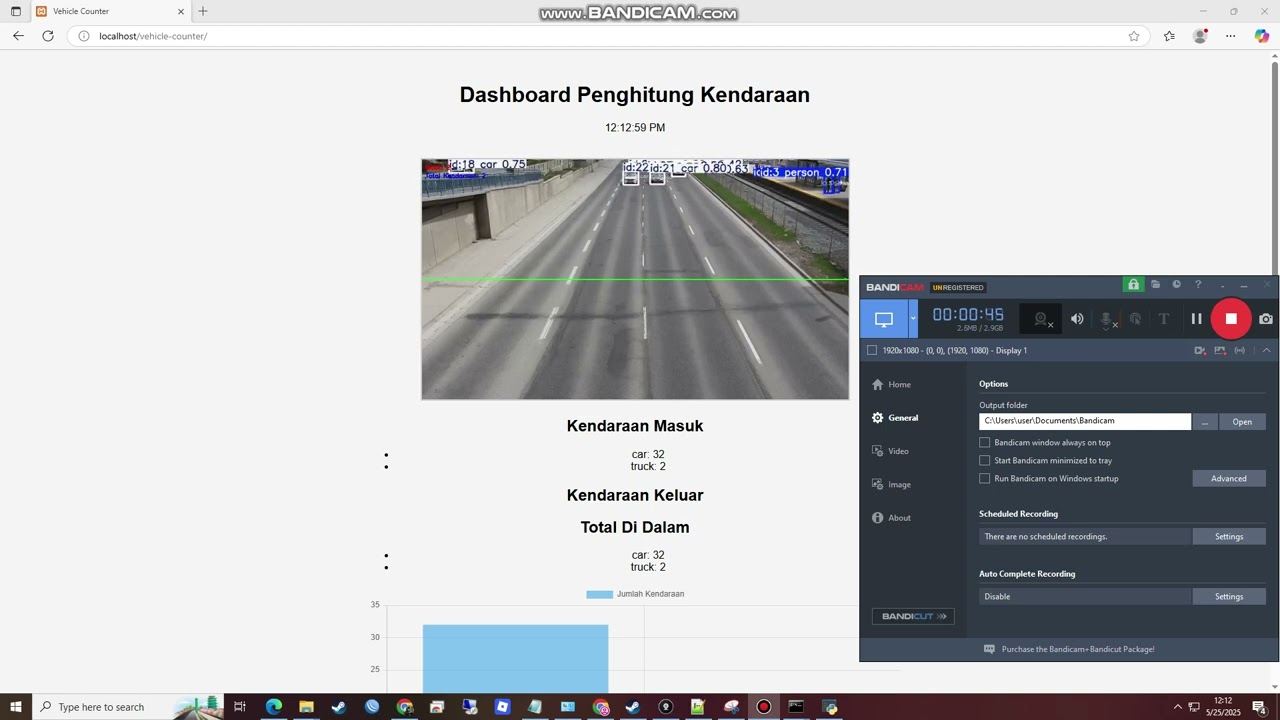Click the tab actions icon at top left

(15, 11)
